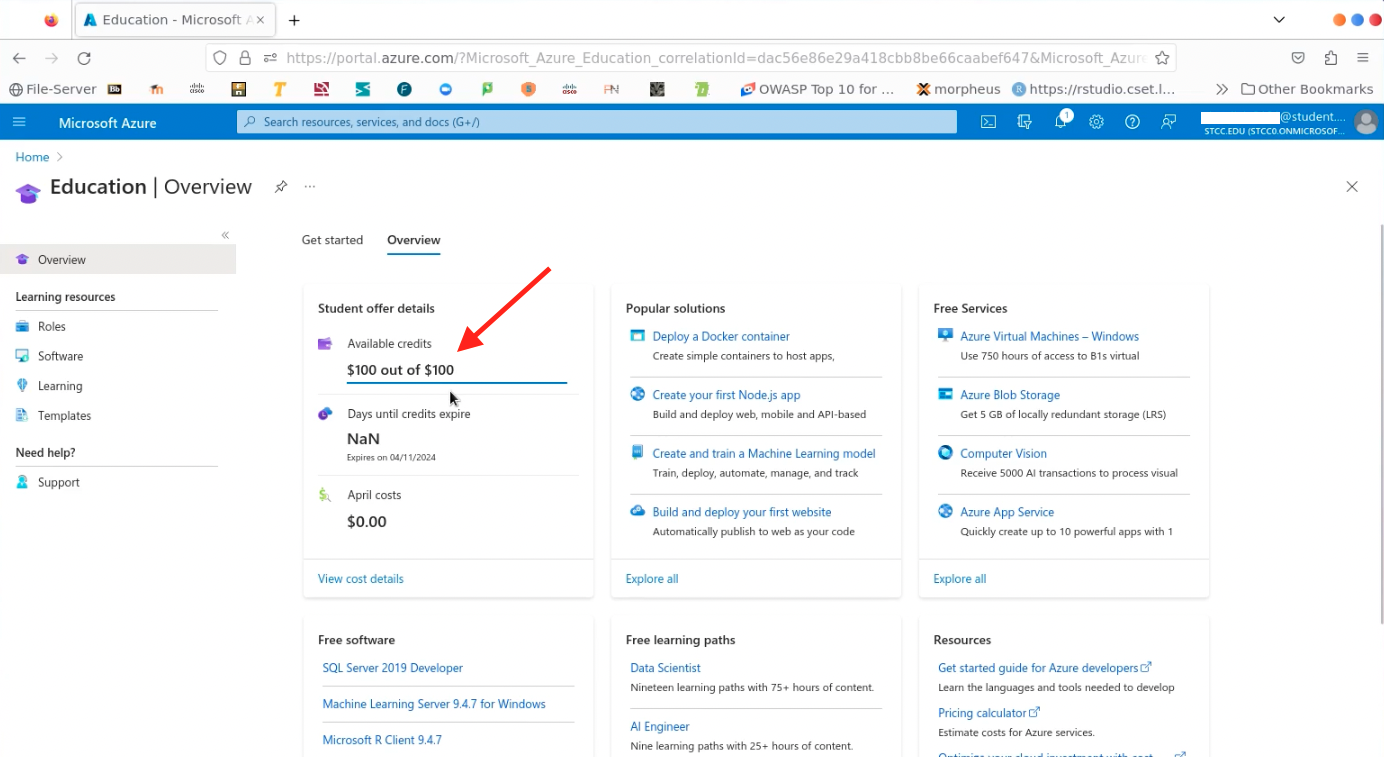Click the Windows VM icon in Free Services
Viewport: 1384px width, 757px height.
pos(945,336)
